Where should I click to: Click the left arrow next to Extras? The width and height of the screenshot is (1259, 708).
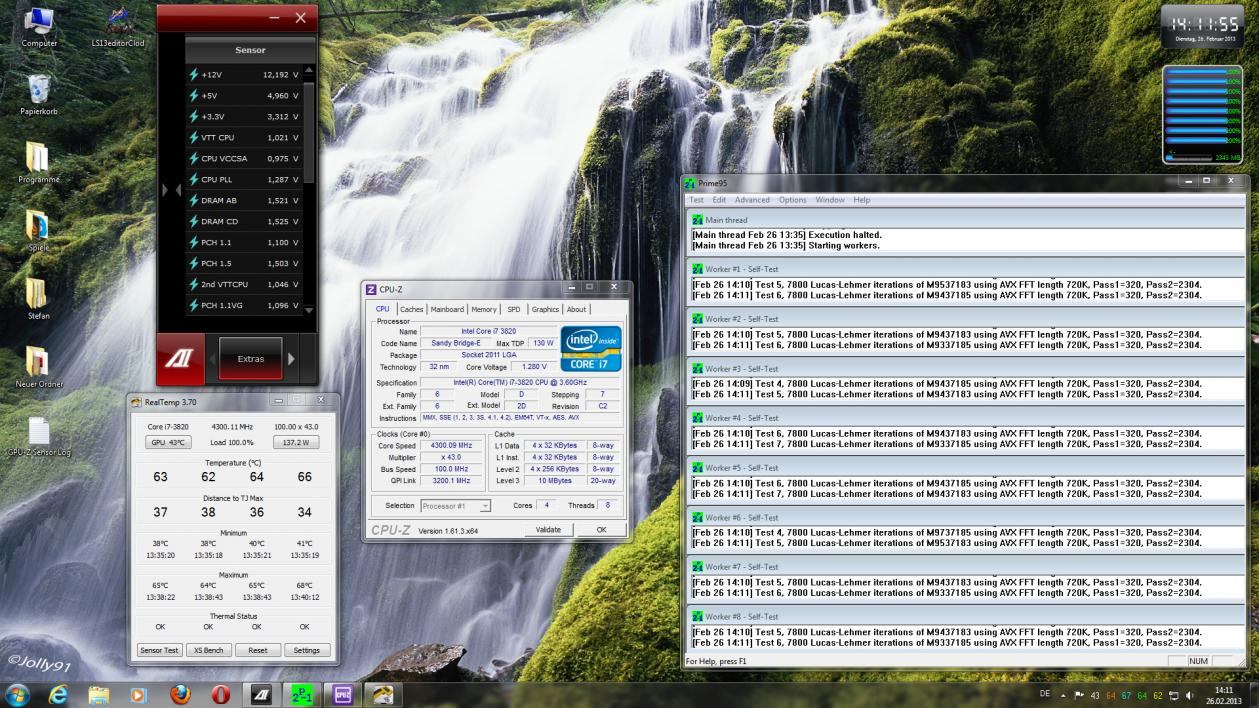click(212, 359)
